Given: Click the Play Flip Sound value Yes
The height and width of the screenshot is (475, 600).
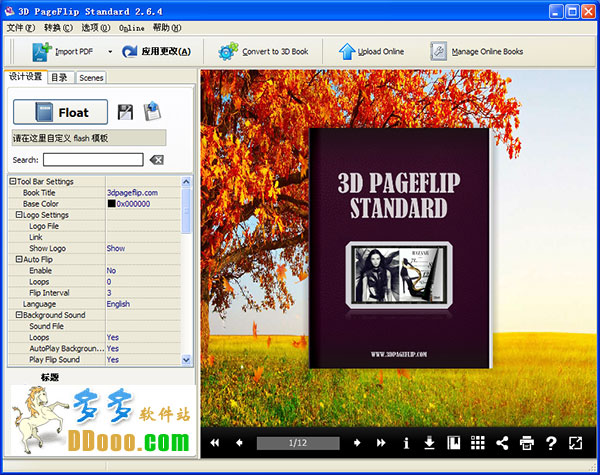Looking at the screenshot, I should pyautogui.click(x=112, y=359).
